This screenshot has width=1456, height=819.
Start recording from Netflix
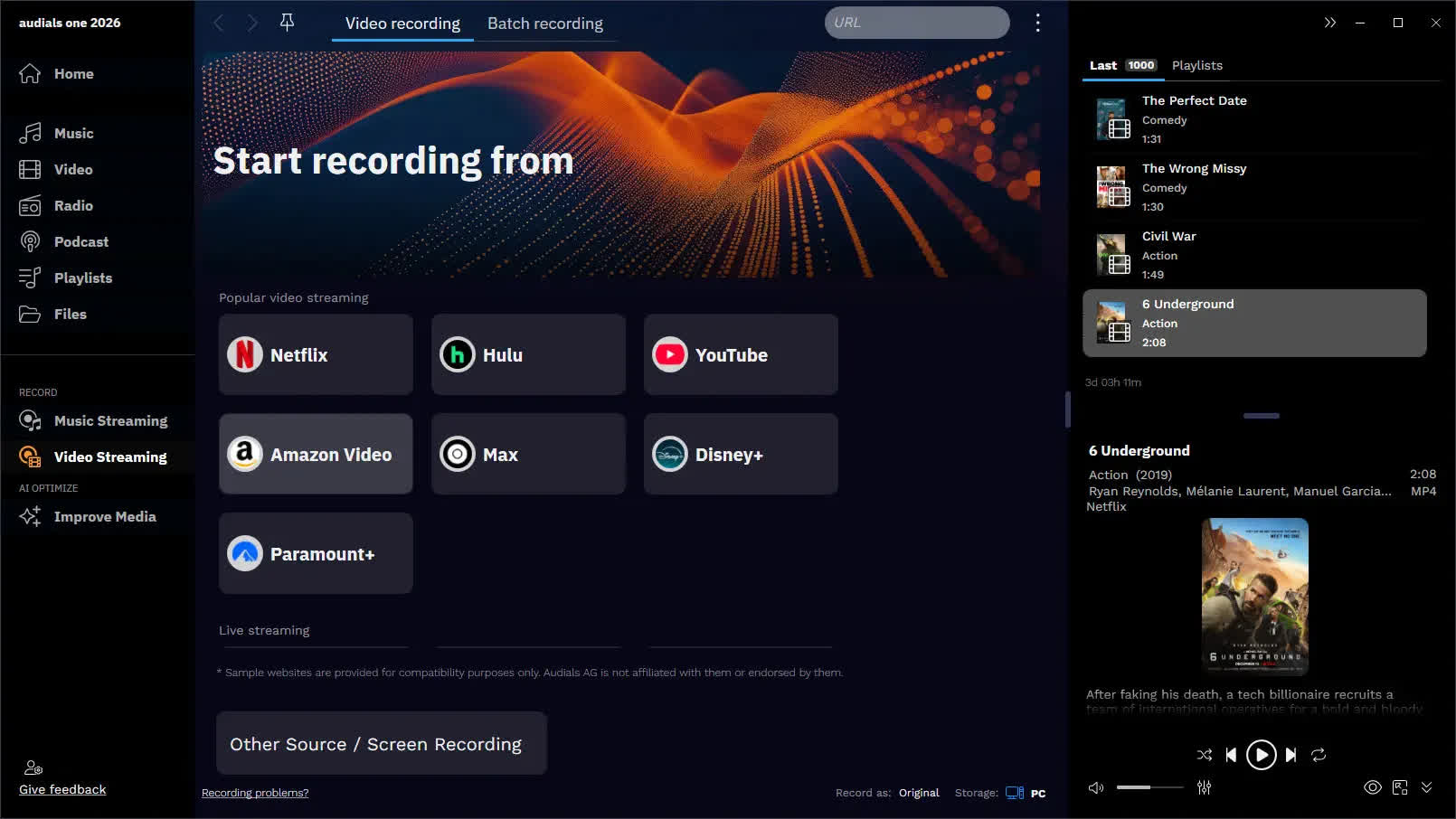315,354
